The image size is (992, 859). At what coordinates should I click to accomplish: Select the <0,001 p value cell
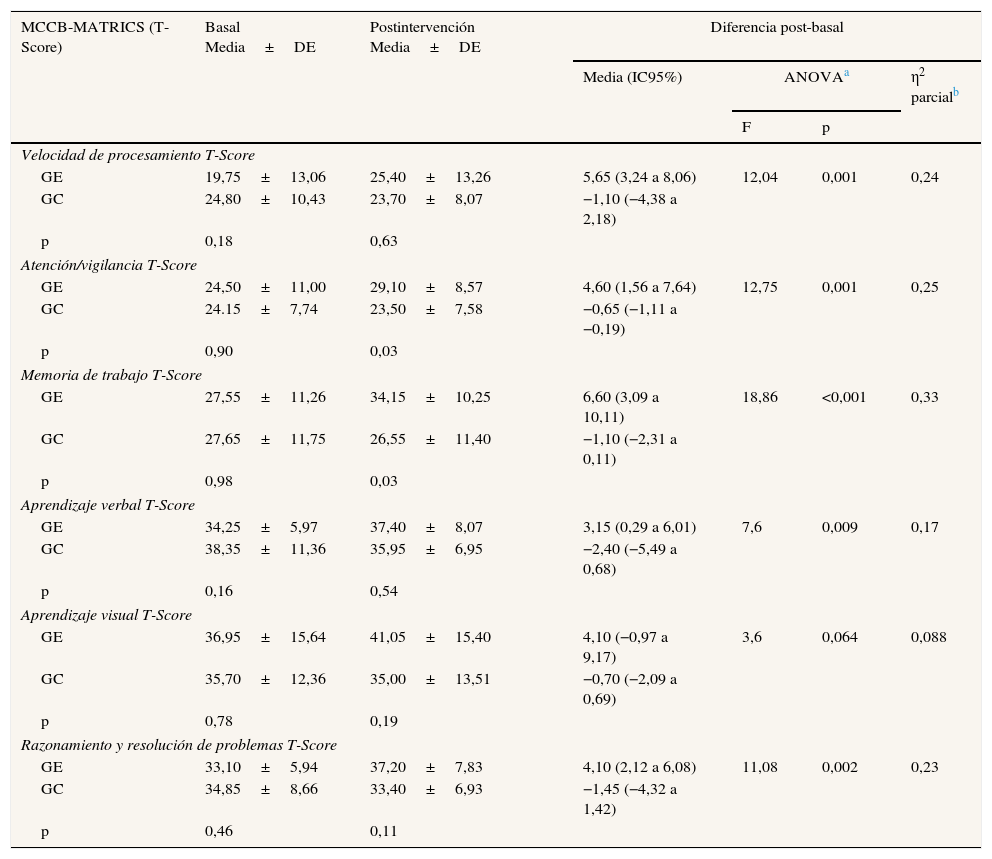[844, 397]
